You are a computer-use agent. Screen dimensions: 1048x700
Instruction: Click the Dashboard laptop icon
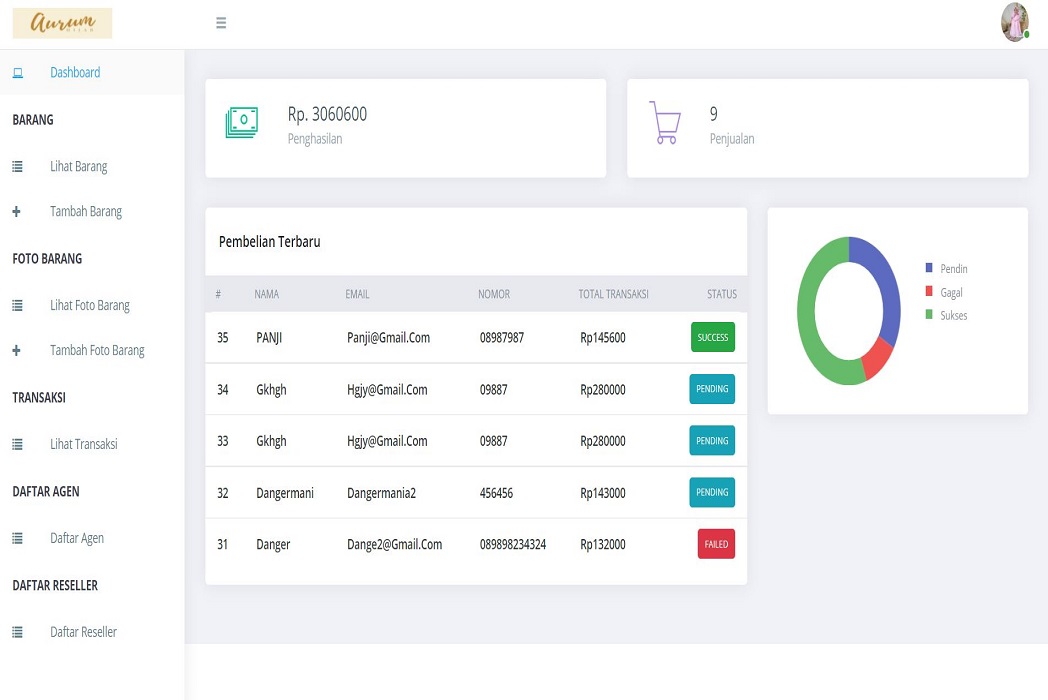pyautogui.click(x=17, y=73)
